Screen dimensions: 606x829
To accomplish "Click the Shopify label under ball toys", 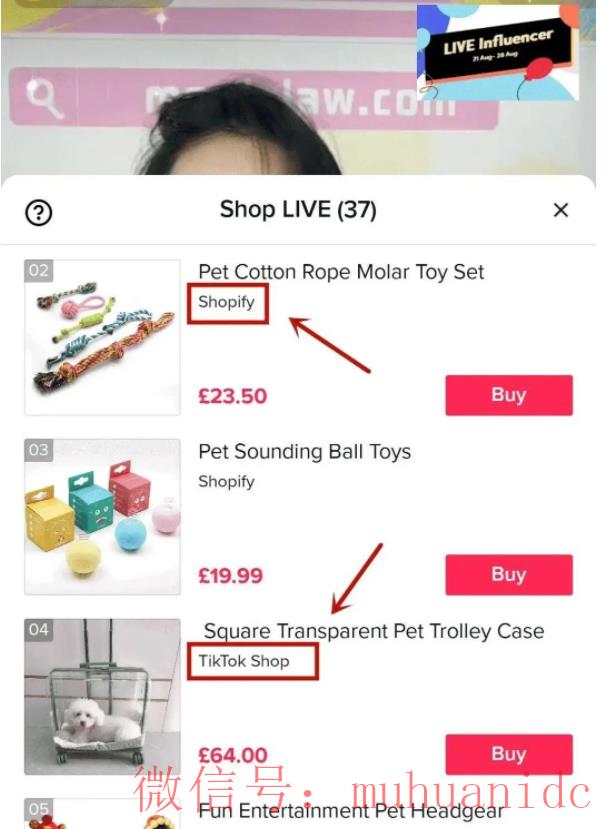I will (x=226, y=482).
